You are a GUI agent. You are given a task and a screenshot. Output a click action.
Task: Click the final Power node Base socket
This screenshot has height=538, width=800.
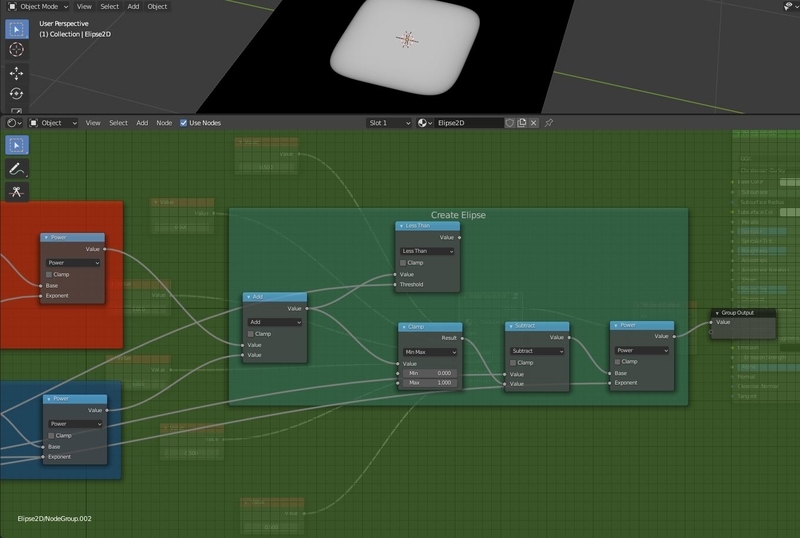coord(610,373)
